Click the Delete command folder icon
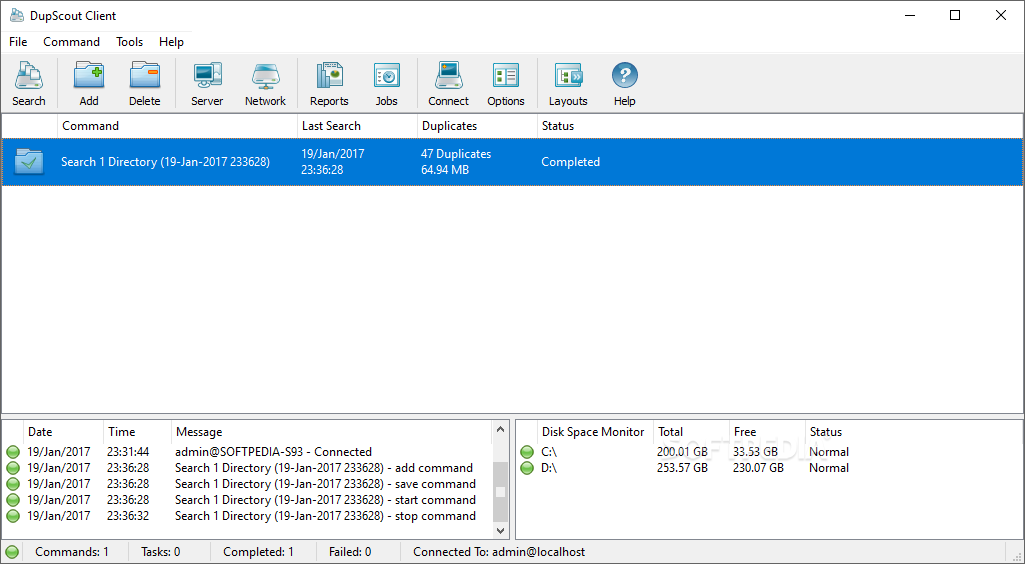This screenshot has width=1025, height=564. tap(144, 75)
